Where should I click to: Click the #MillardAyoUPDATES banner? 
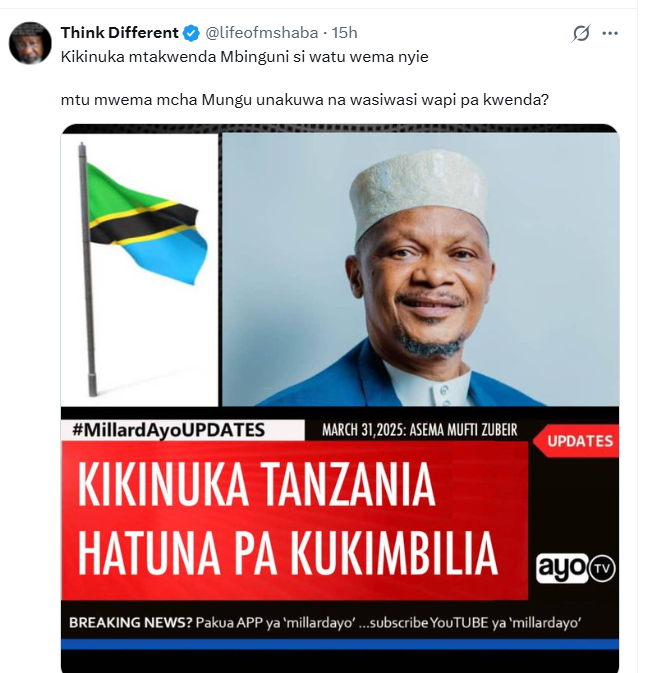click(x=182, y=430)
